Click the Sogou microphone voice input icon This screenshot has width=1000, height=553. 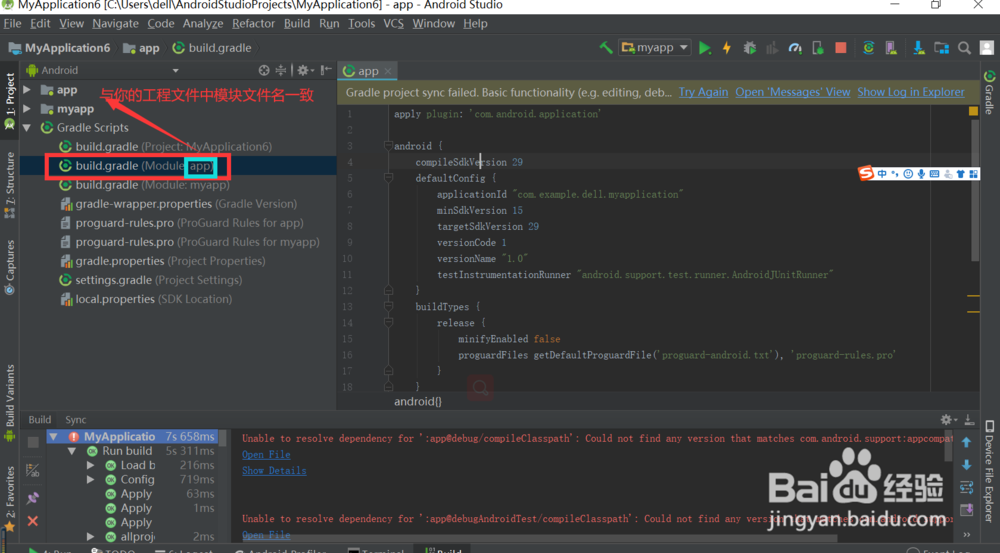(x=921, y=173)
